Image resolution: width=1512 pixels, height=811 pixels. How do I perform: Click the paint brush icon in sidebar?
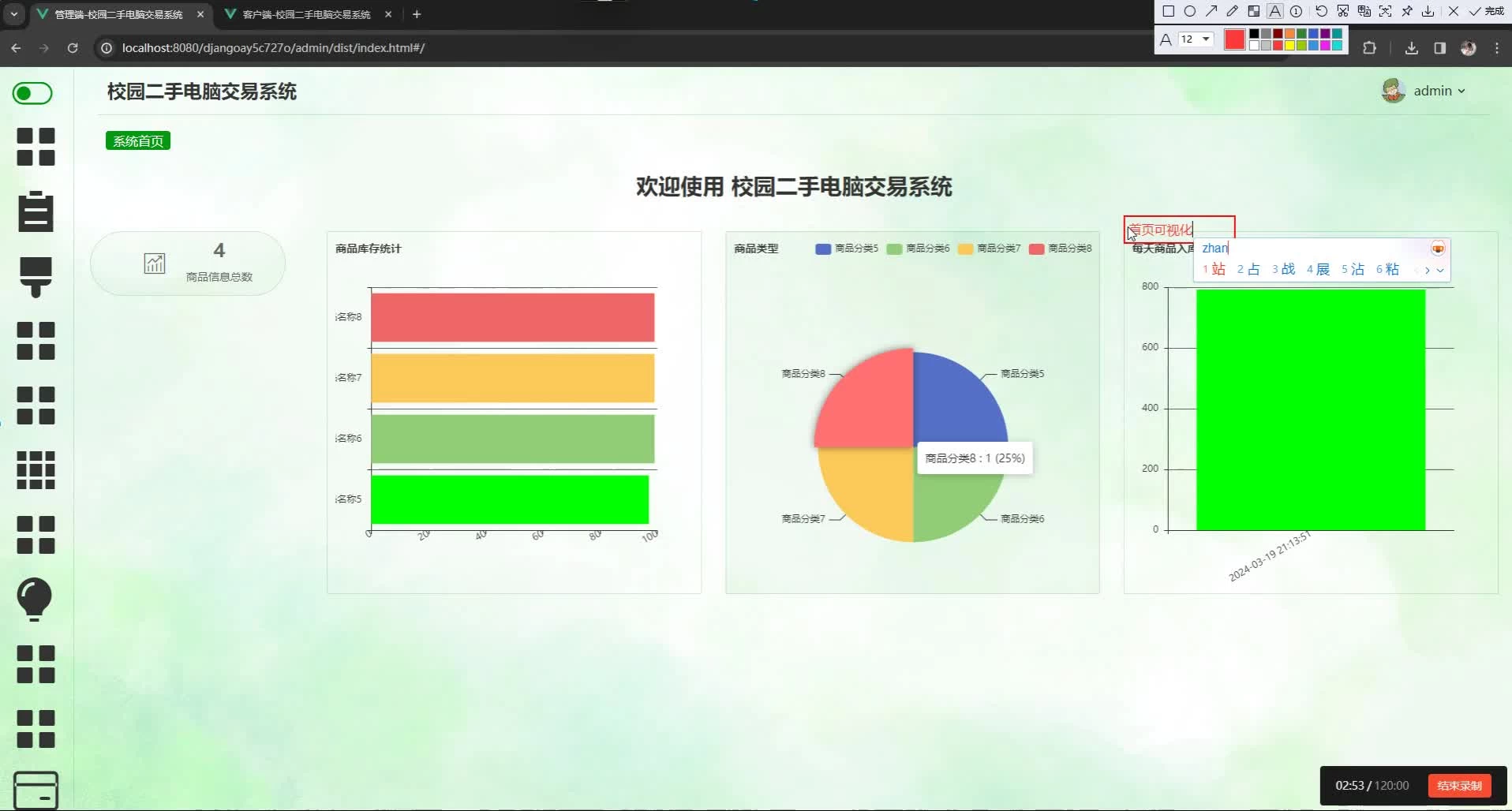click(x=36, y=277)
